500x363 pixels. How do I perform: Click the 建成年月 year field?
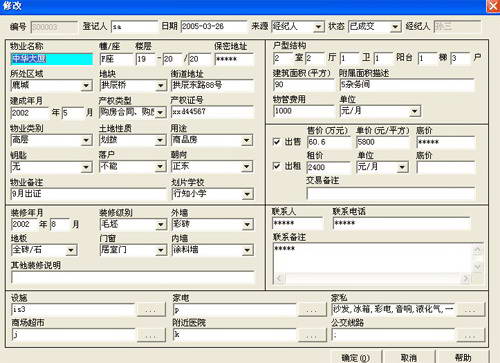(30, 113)
